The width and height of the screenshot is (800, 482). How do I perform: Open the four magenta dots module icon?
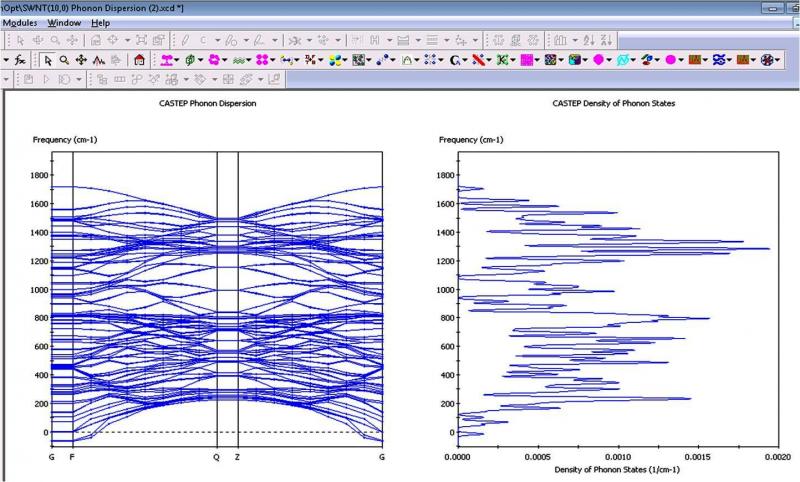[262, 60]
